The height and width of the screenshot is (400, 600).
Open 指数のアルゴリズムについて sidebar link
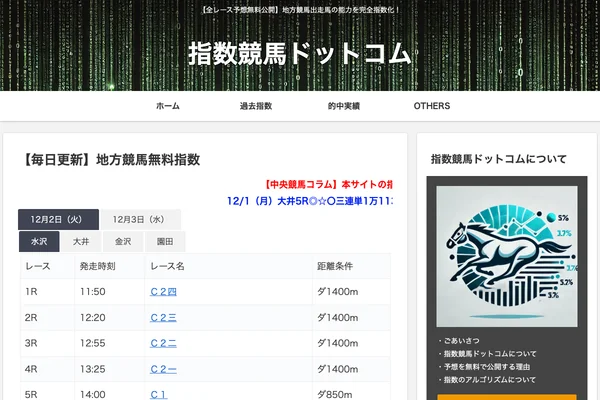click(489, 380)
